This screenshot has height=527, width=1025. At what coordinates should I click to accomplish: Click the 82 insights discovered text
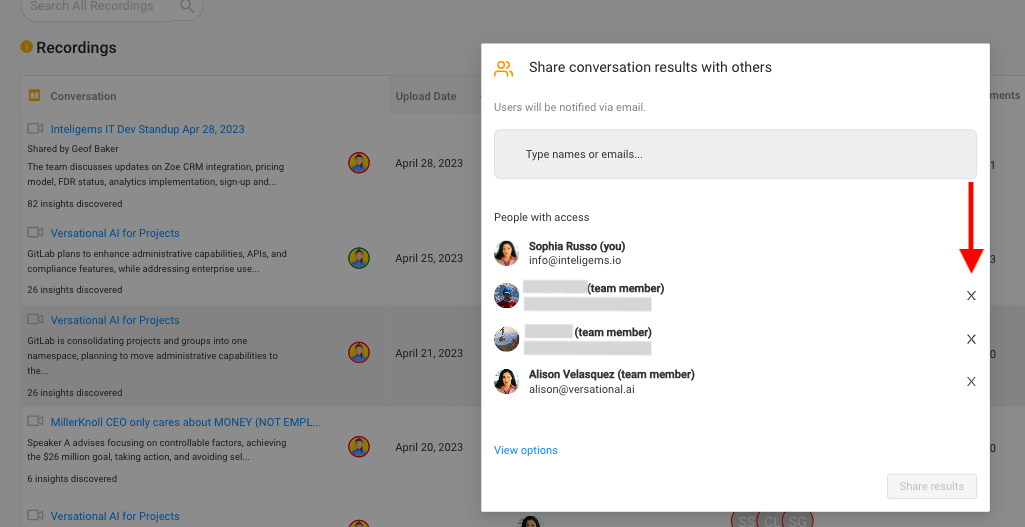(75, 203)
